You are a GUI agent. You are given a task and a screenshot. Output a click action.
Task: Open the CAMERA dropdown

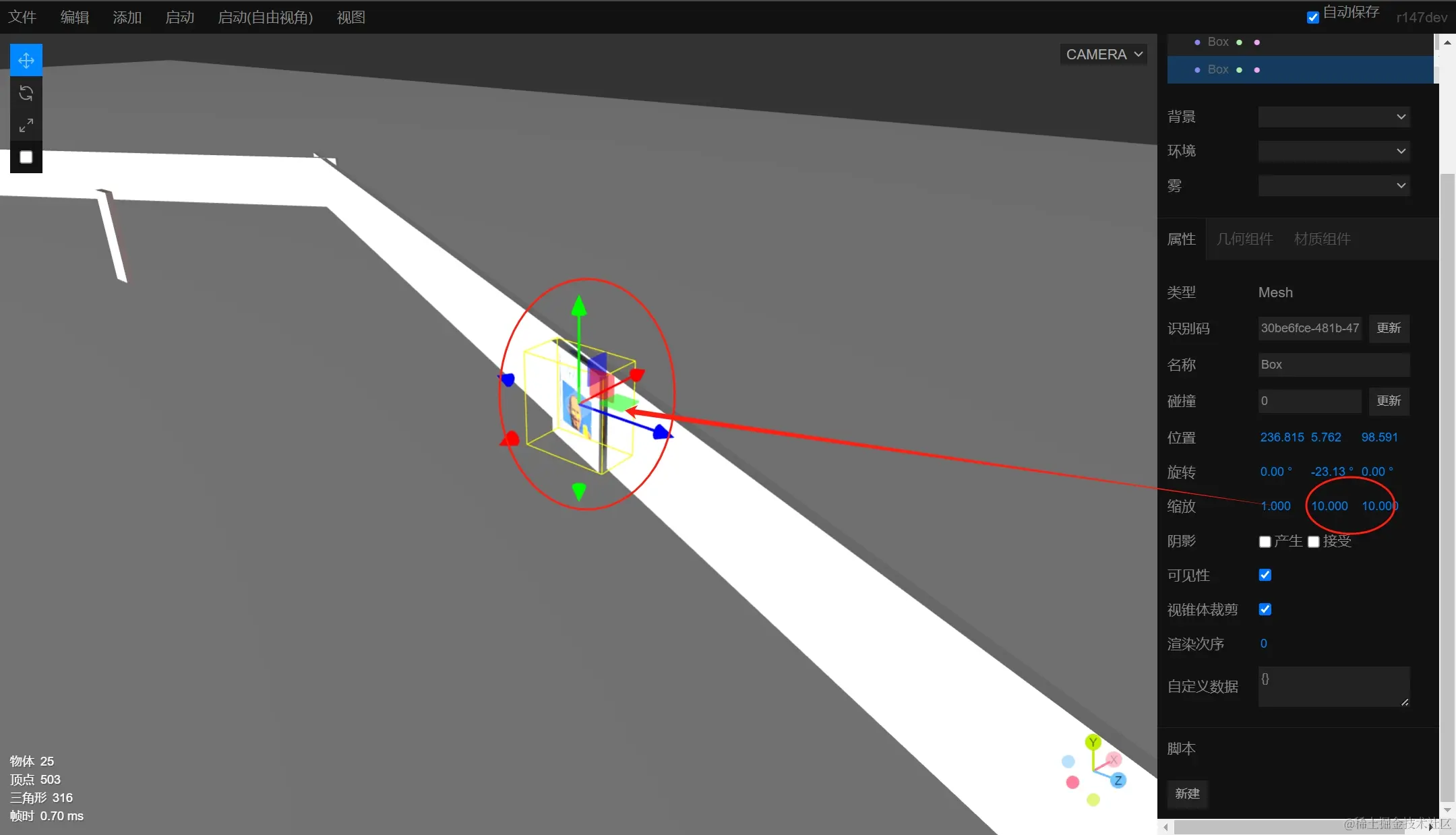click(1104, 55)
